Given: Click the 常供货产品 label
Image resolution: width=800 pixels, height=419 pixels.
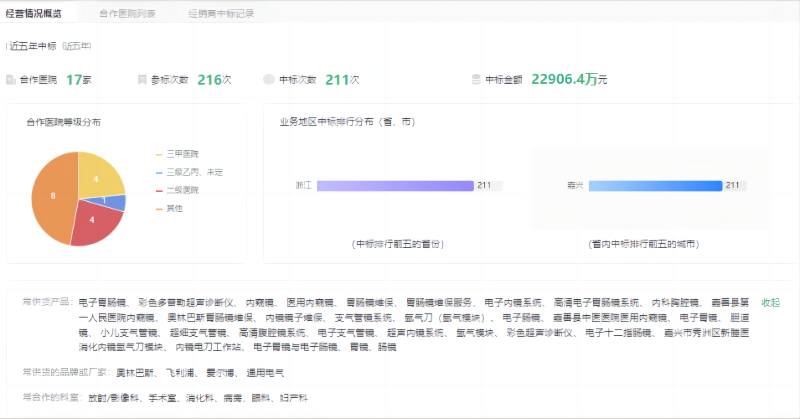Looking at the screenshot, I should tap(48, 302).
